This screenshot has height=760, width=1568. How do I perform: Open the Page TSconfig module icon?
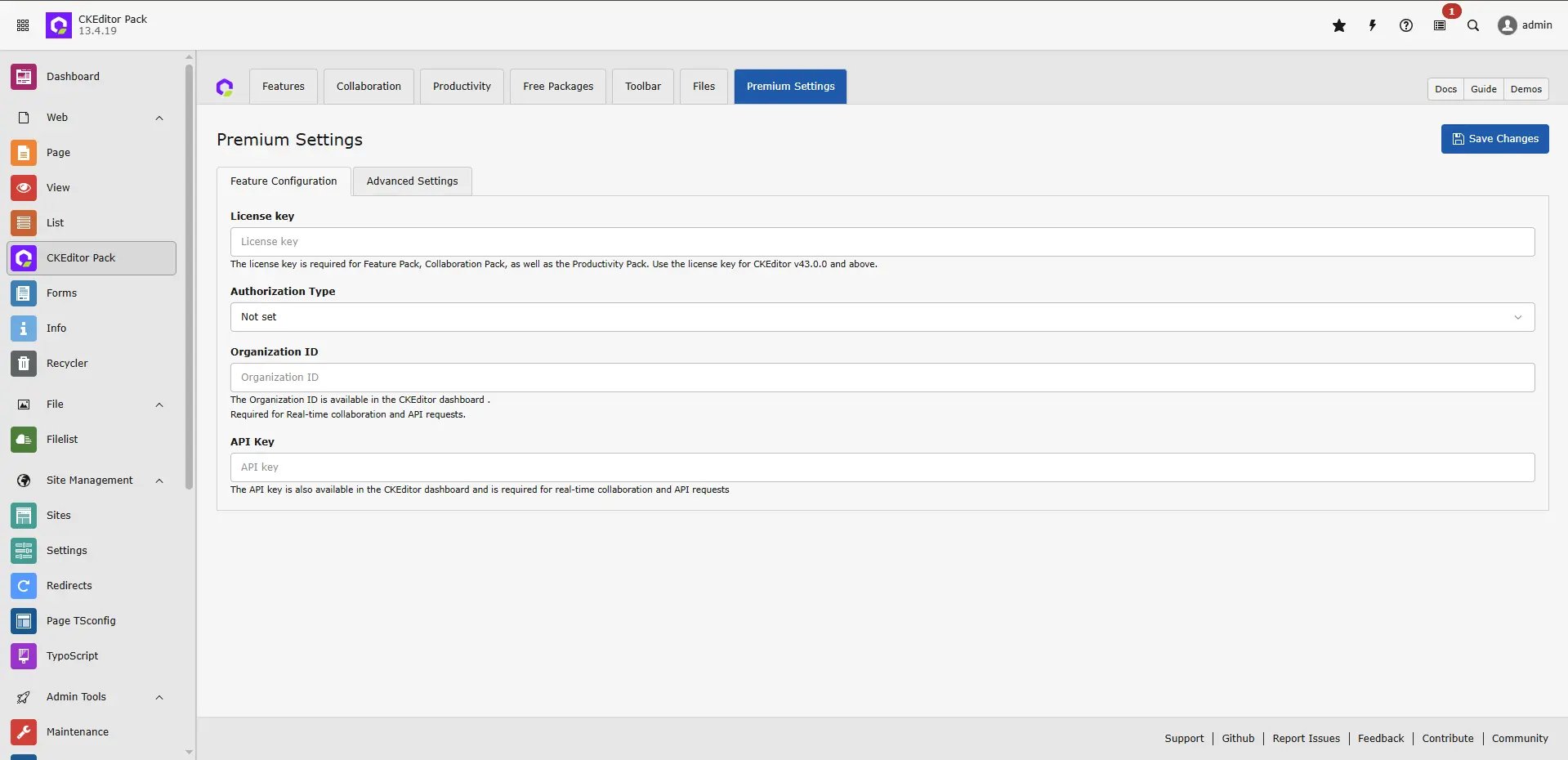point(24,621)
